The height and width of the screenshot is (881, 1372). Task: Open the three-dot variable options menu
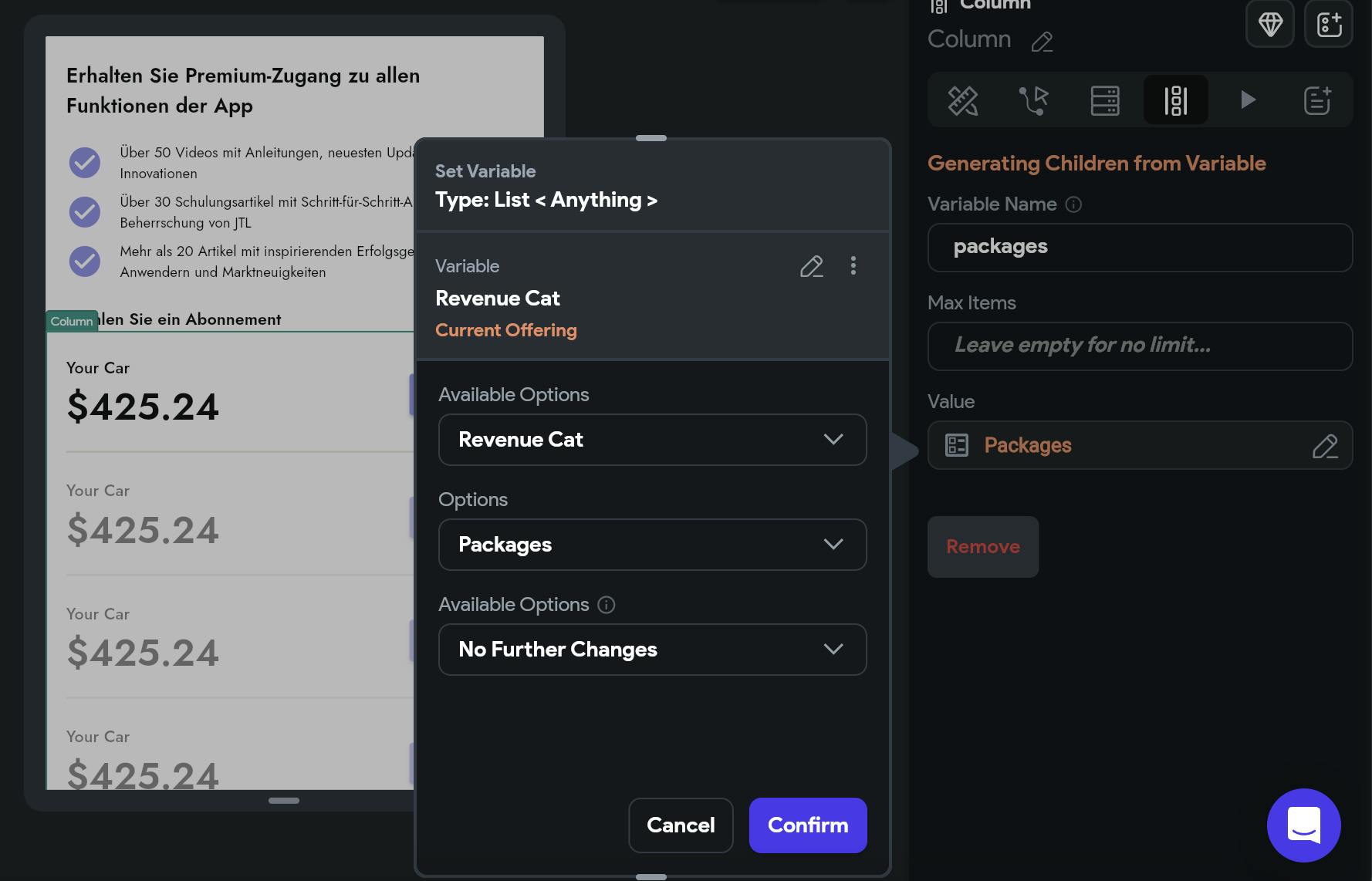click(853, 266)
